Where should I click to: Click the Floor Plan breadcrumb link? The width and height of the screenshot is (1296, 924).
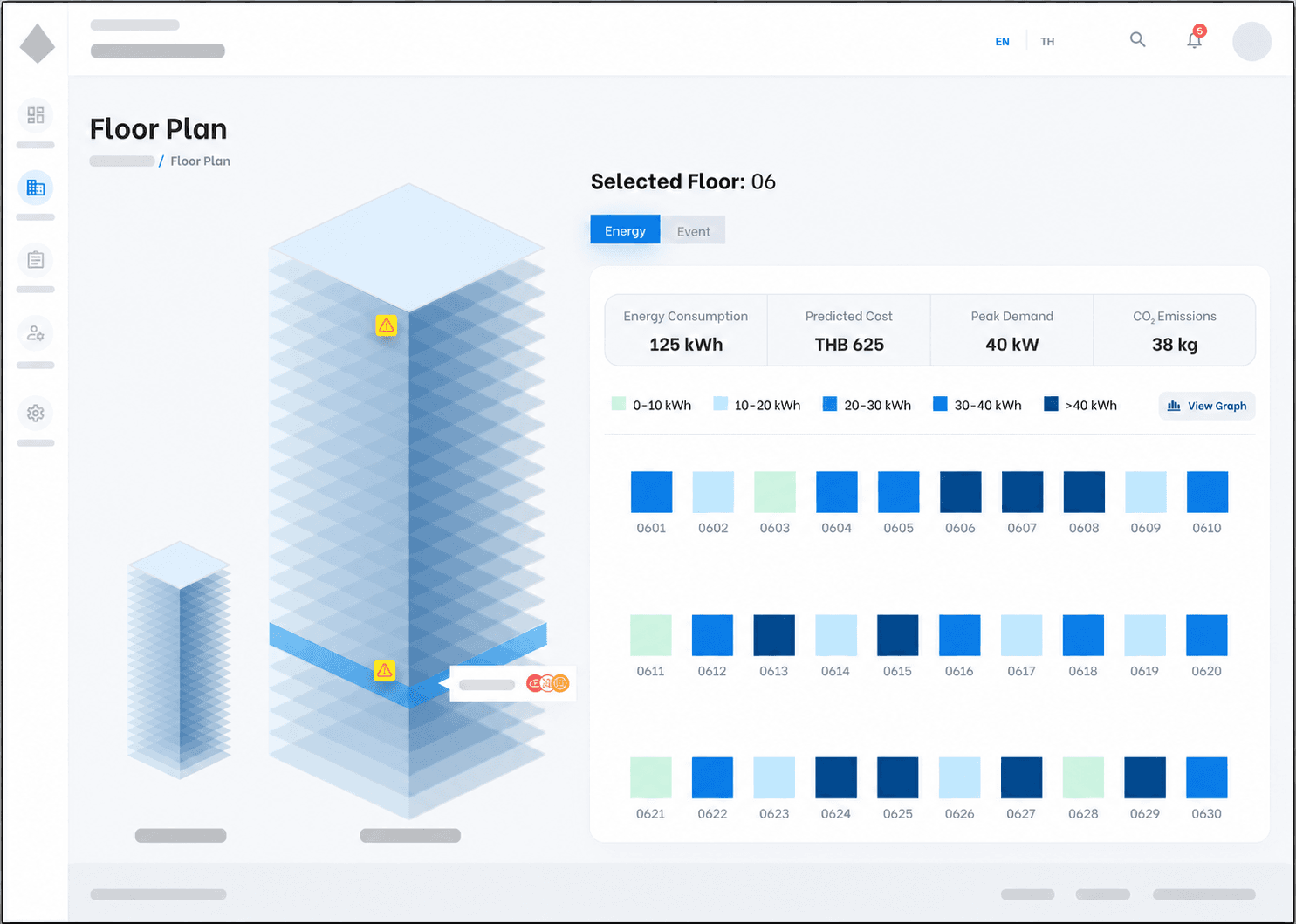[x=200, y=161]
